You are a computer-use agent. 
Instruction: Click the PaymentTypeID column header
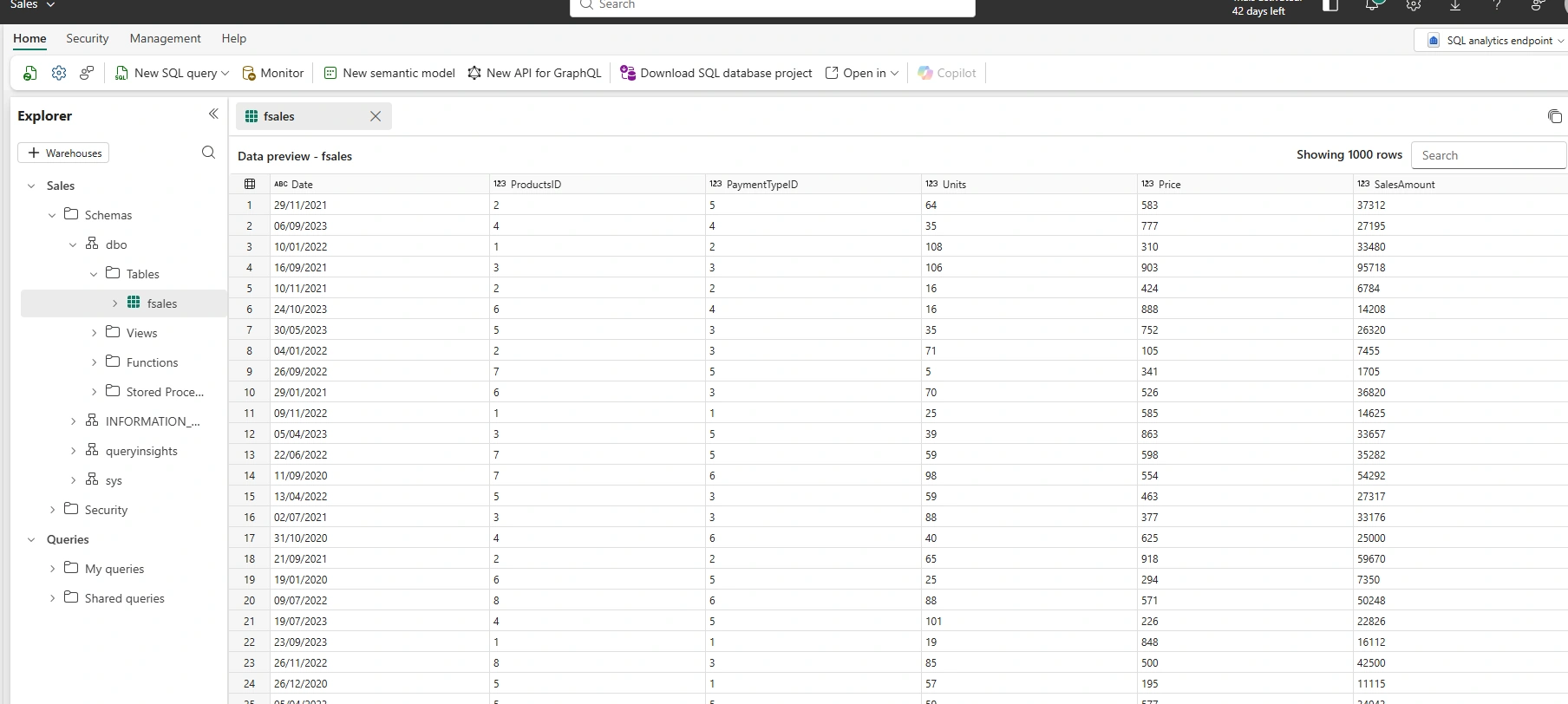(x=813, y=184)
